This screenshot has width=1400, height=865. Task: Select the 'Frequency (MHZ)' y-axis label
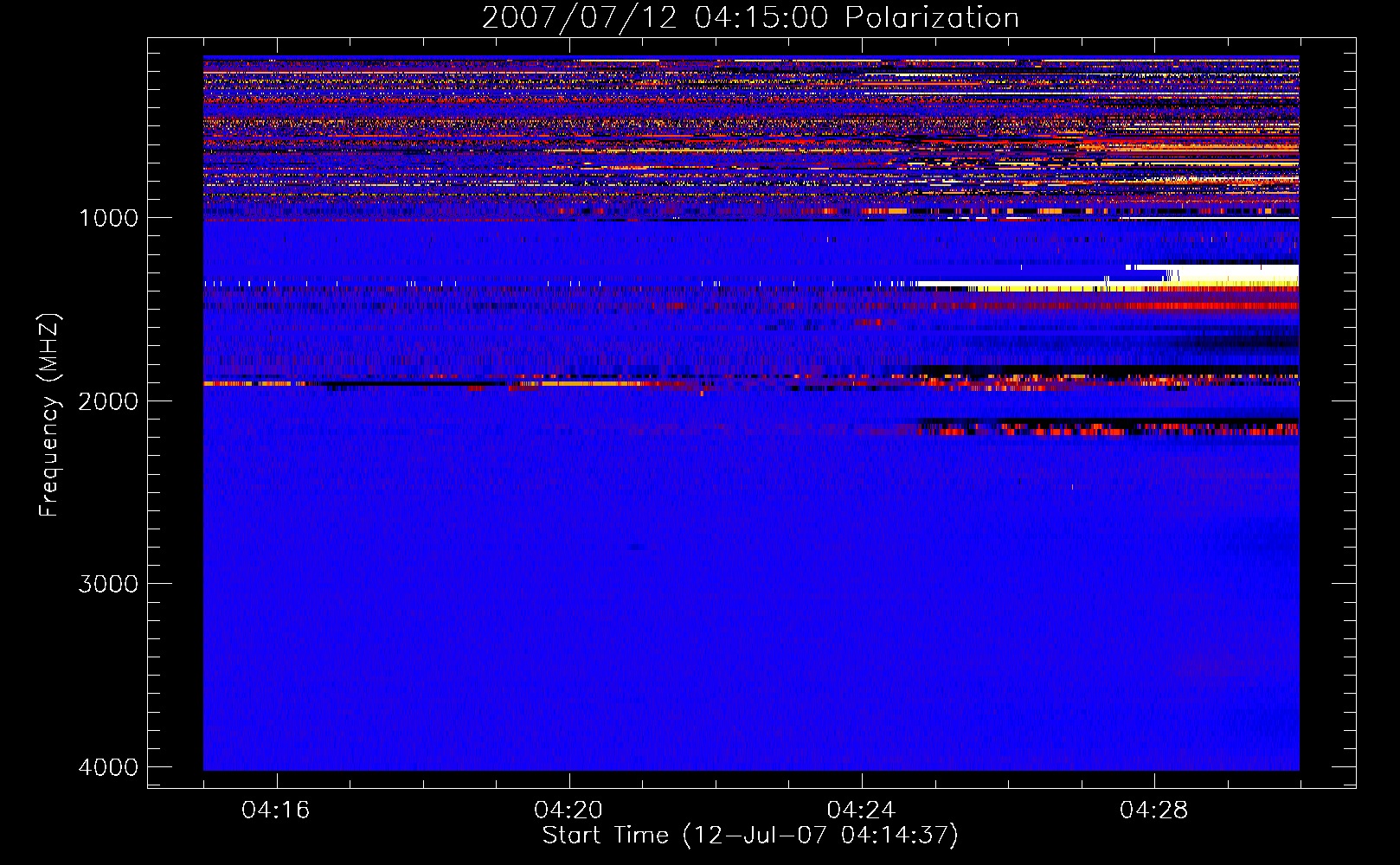[x=49, y=415]
